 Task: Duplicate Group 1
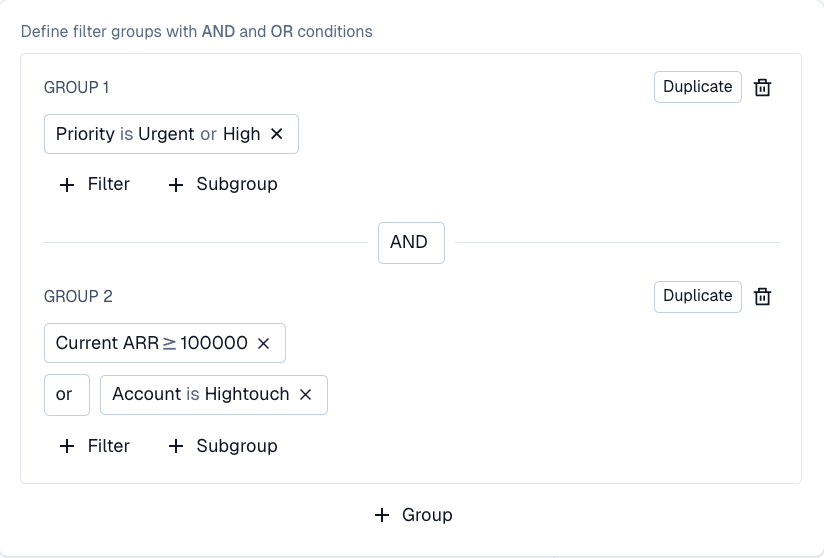[x=697, y=87]
